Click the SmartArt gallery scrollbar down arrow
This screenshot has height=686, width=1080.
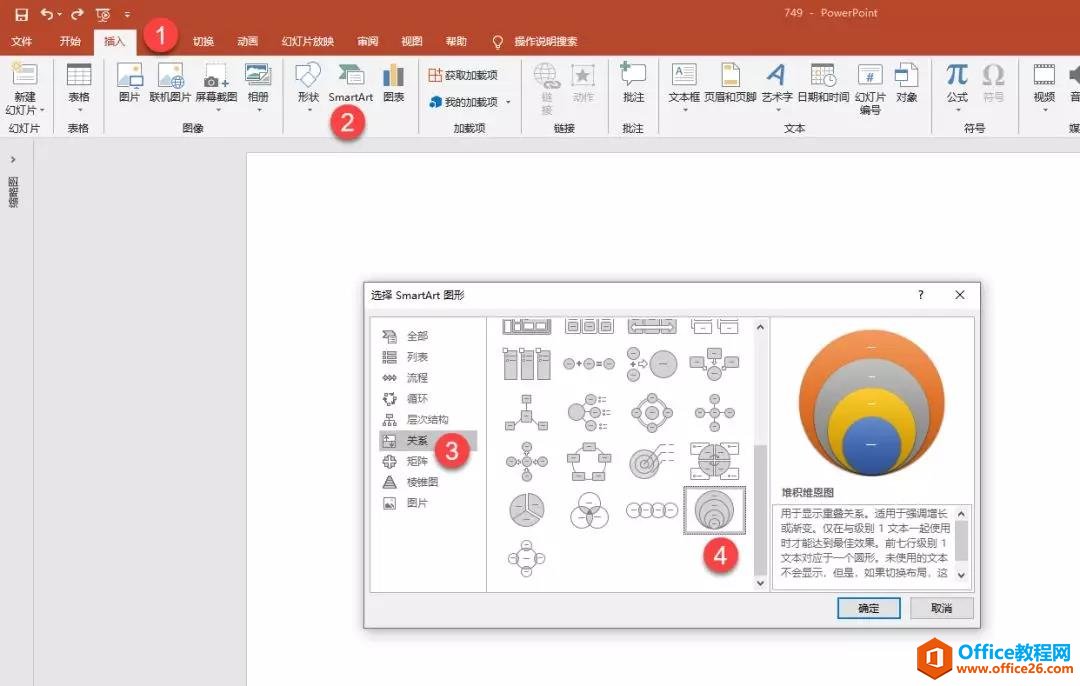760,582
